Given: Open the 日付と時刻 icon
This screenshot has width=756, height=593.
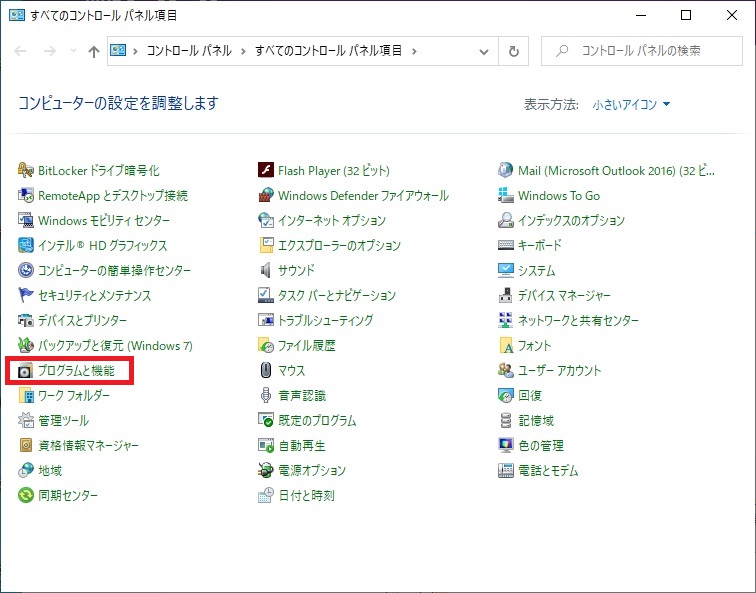Looking at the screenshot, I should 266,495.
